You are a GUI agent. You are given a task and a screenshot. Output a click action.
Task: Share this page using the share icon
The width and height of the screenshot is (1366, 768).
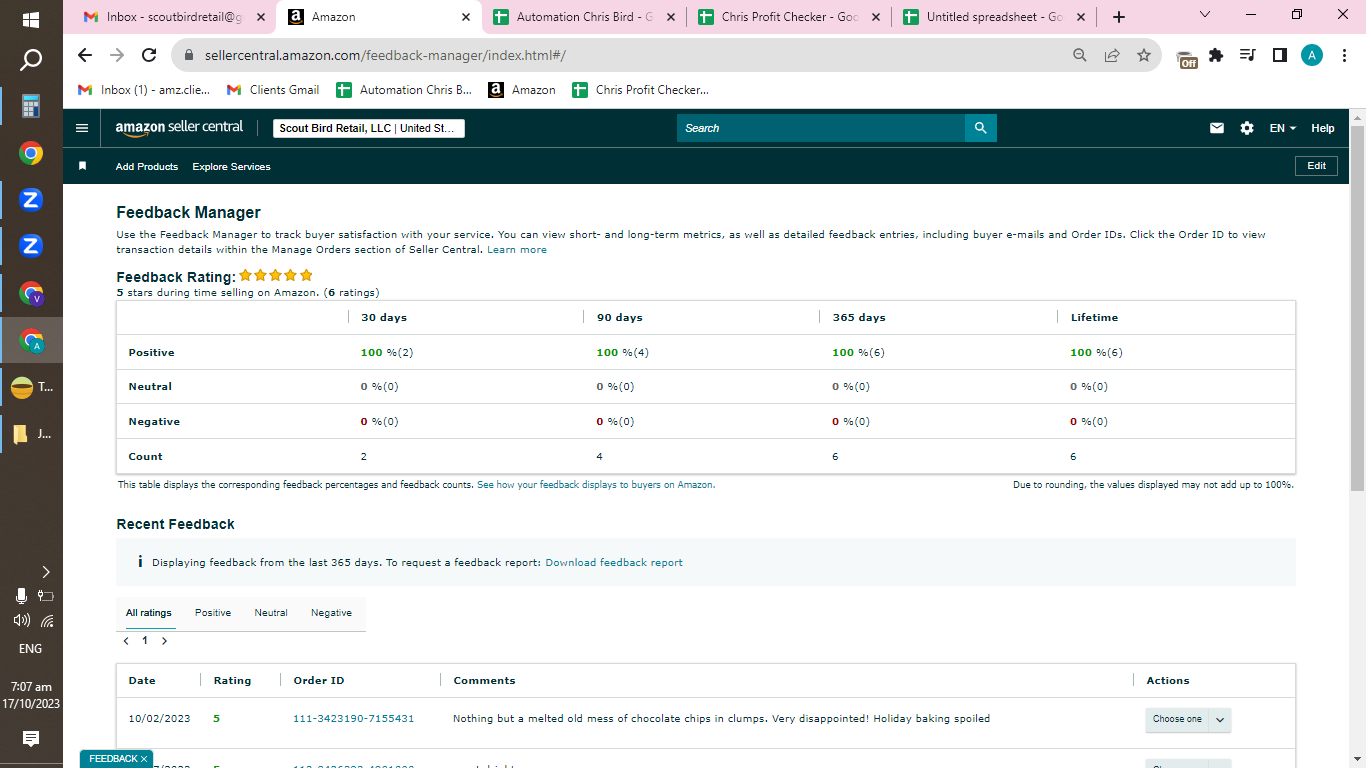(x=1112, y=56)
